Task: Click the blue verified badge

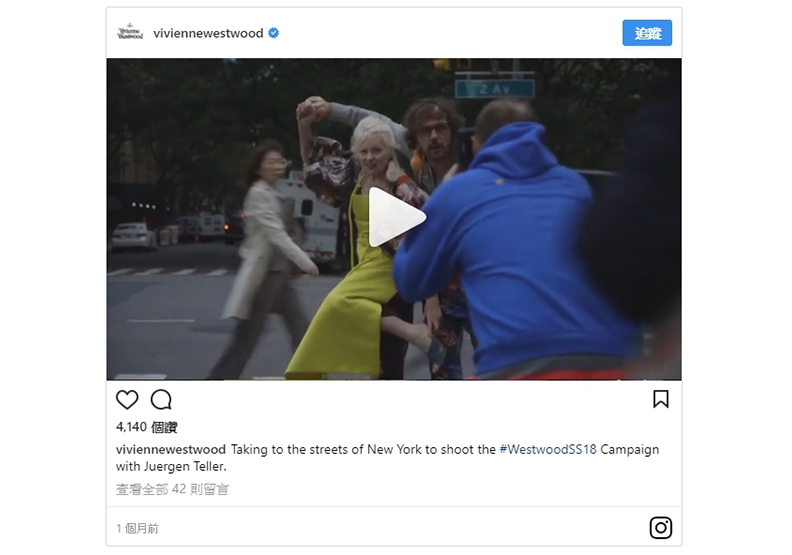Action: pyautogui.click(x=274, y=33)
